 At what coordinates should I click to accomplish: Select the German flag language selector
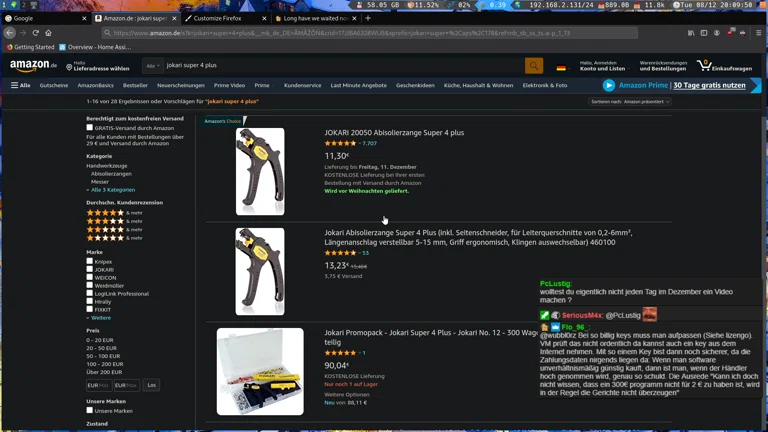pos(561,68)
